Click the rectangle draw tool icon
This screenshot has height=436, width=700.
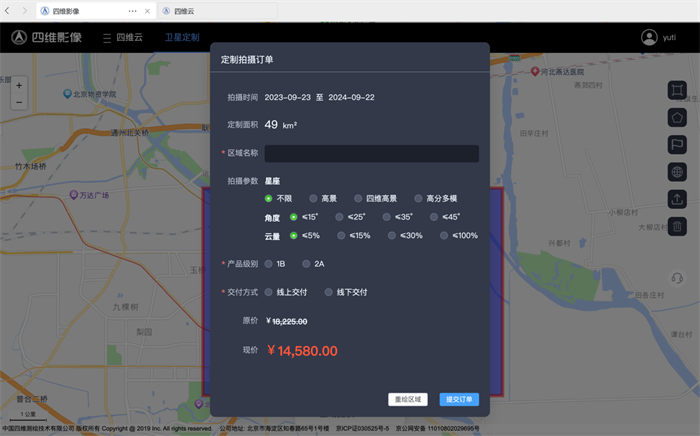click(x=677, y=90)
